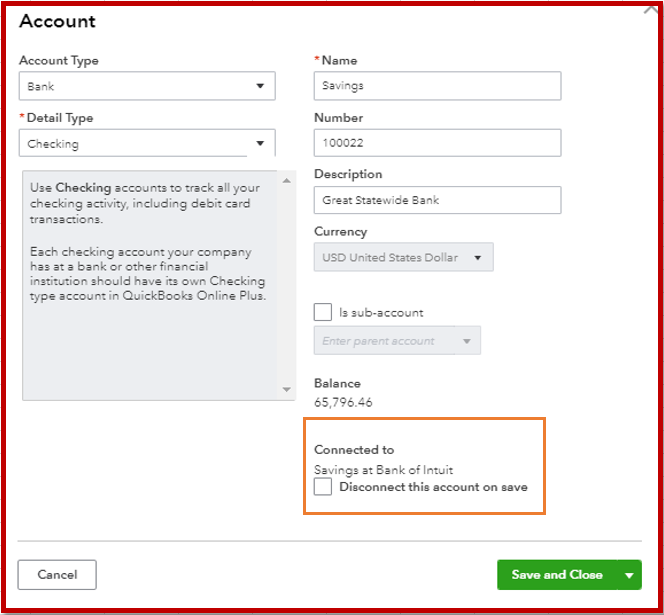Open the Save and Close arrow menu
Screen dimensions: 664x615
pyautogui.click(x=629, y=575)
